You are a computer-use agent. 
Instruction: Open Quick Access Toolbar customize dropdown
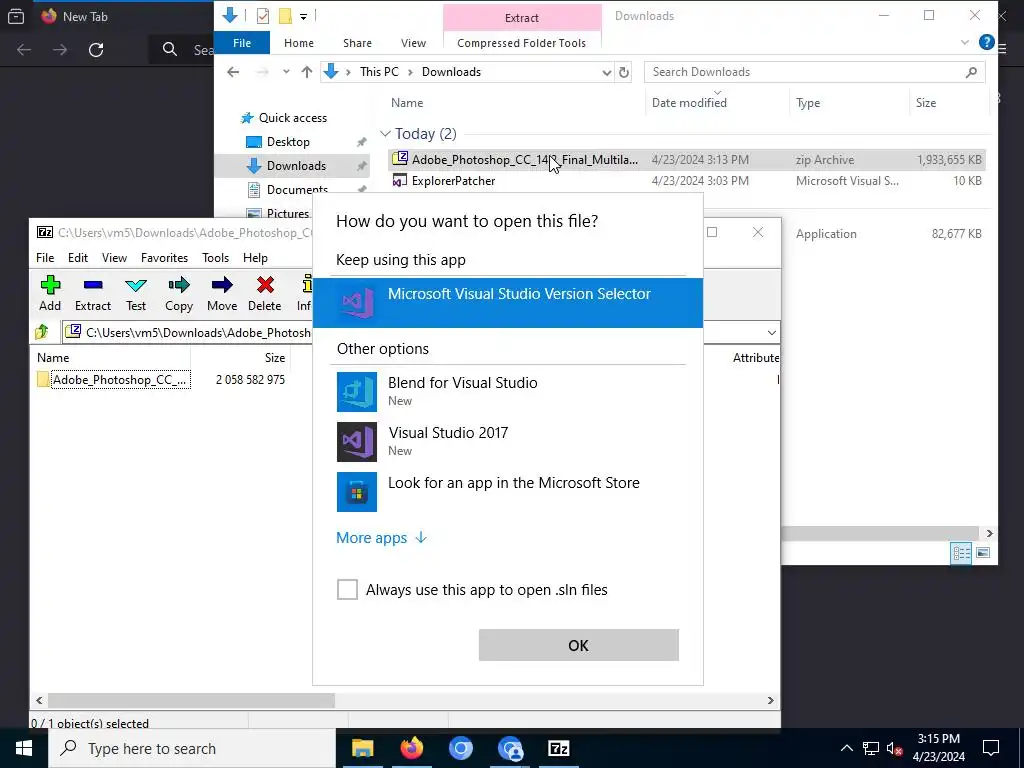[x=304, y=16]
